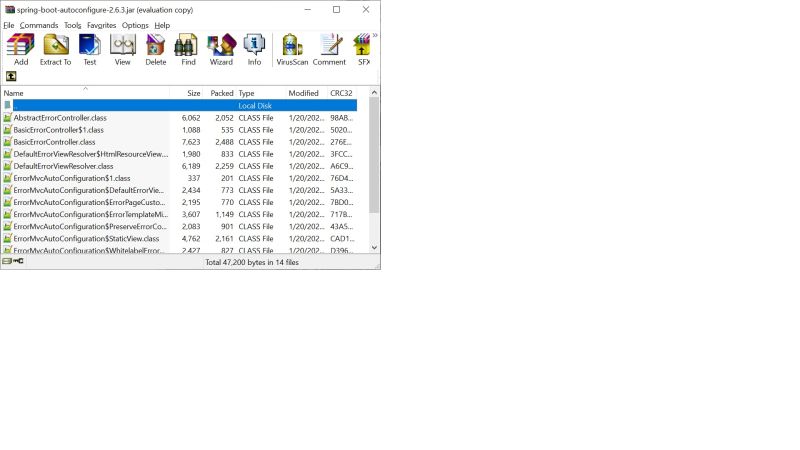Screen dimensions: 800x450
Task: Start the VirusScan tool
Action: pos(292,49)
